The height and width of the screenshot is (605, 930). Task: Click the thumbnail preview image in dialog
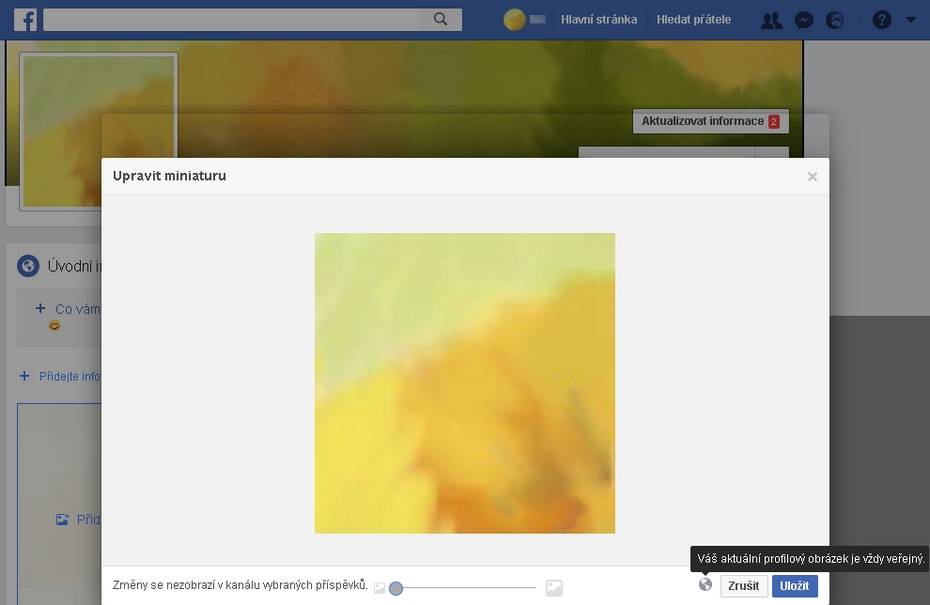point(464,383)
